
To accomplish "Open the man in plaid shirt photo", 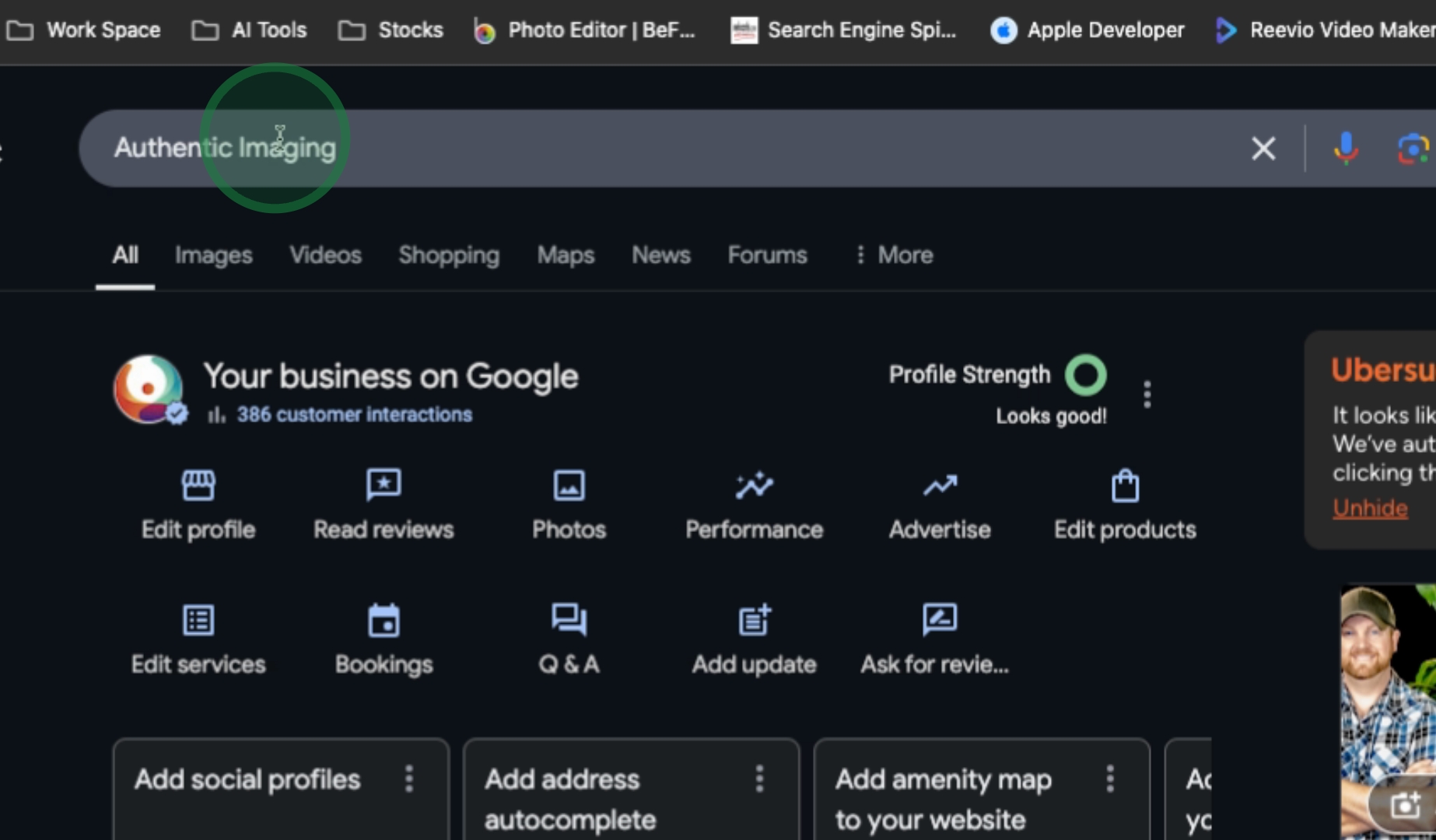I will point(1388,712).
